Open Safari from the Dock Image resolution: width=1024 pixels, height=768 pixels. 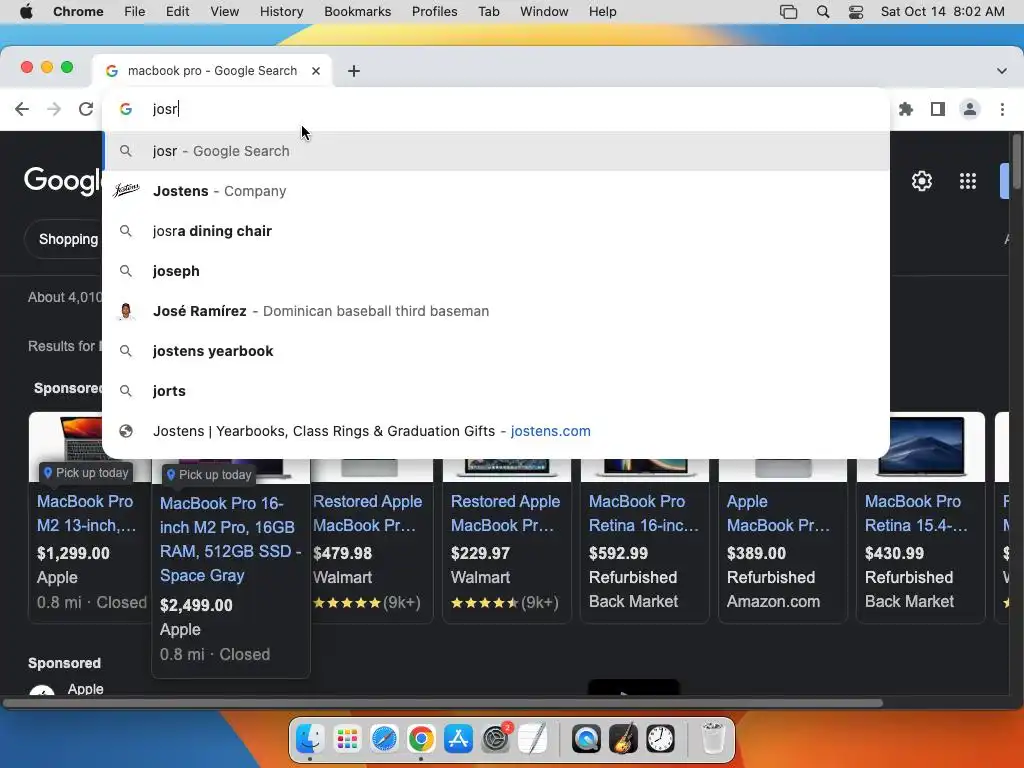click(384, 739)
